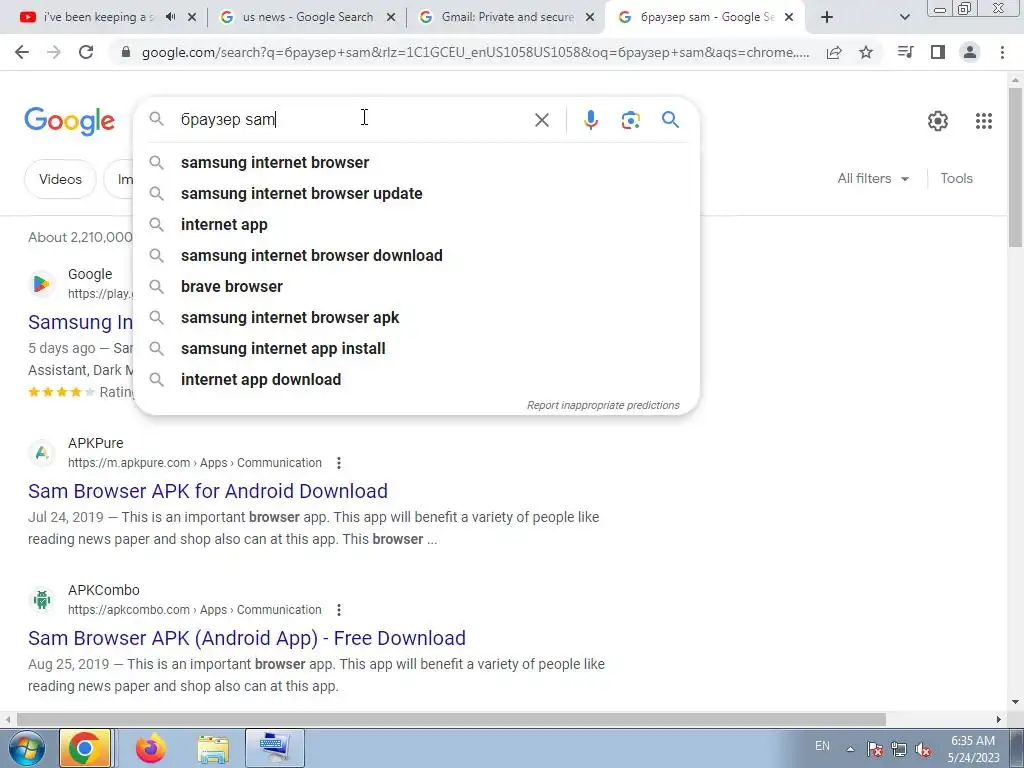This screenshot has height=768, width=1024.
Task: Open the Chrome three-dot menu
Action: click(1002, 52)
